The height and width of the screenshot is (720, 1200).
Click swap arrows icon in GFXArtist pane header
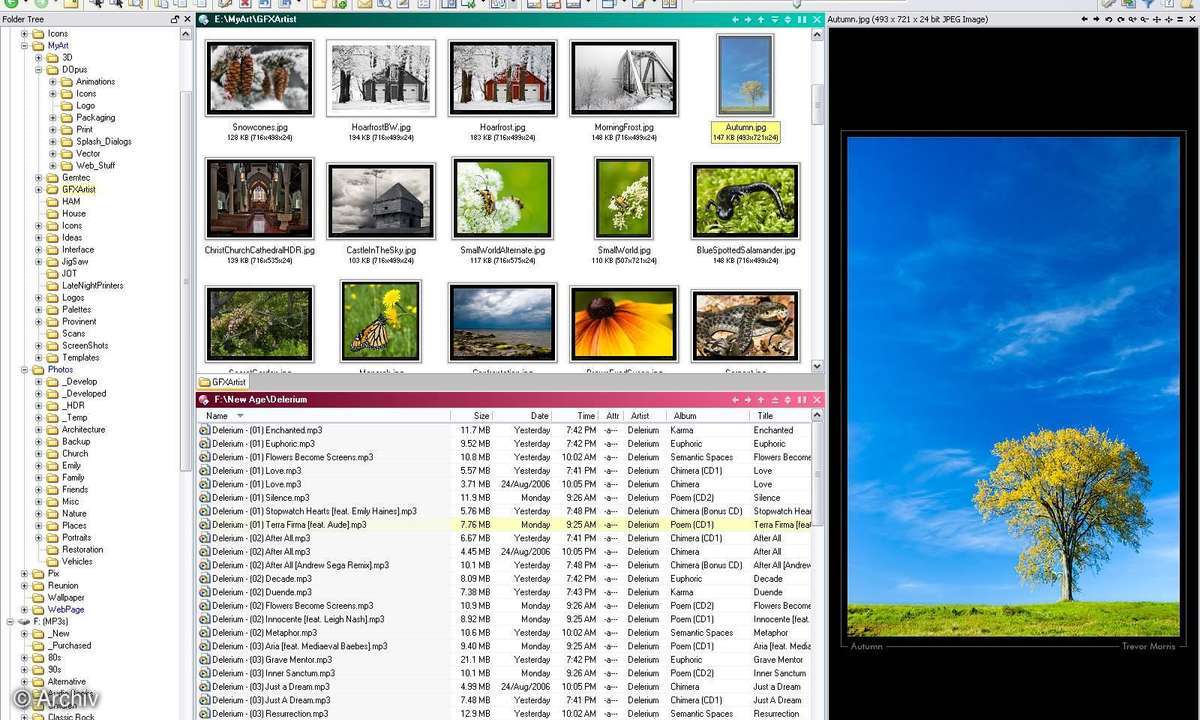[x=788, y=19]
